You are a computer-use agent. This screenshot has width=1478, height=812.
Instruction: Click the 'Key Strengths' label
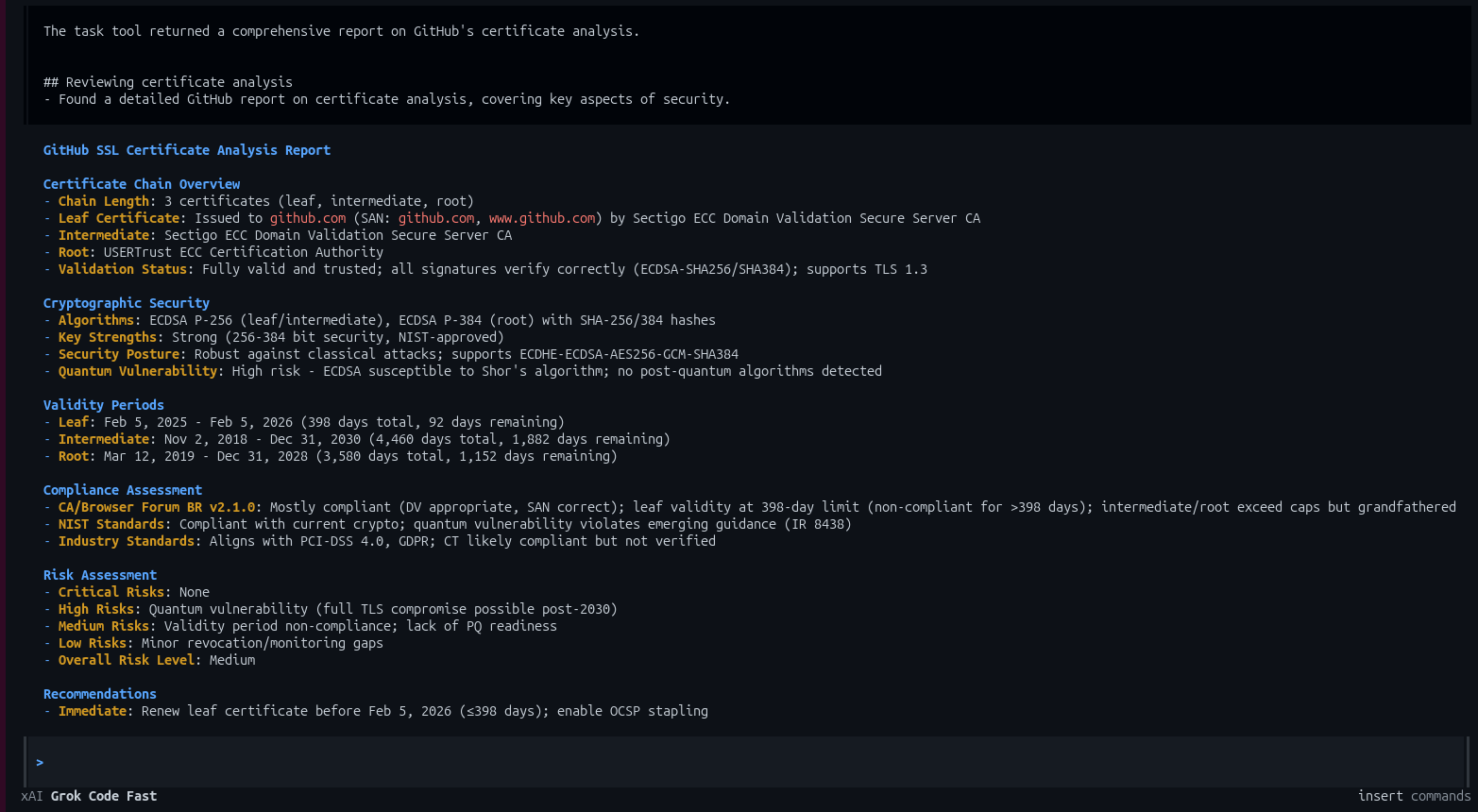point(108,337)
